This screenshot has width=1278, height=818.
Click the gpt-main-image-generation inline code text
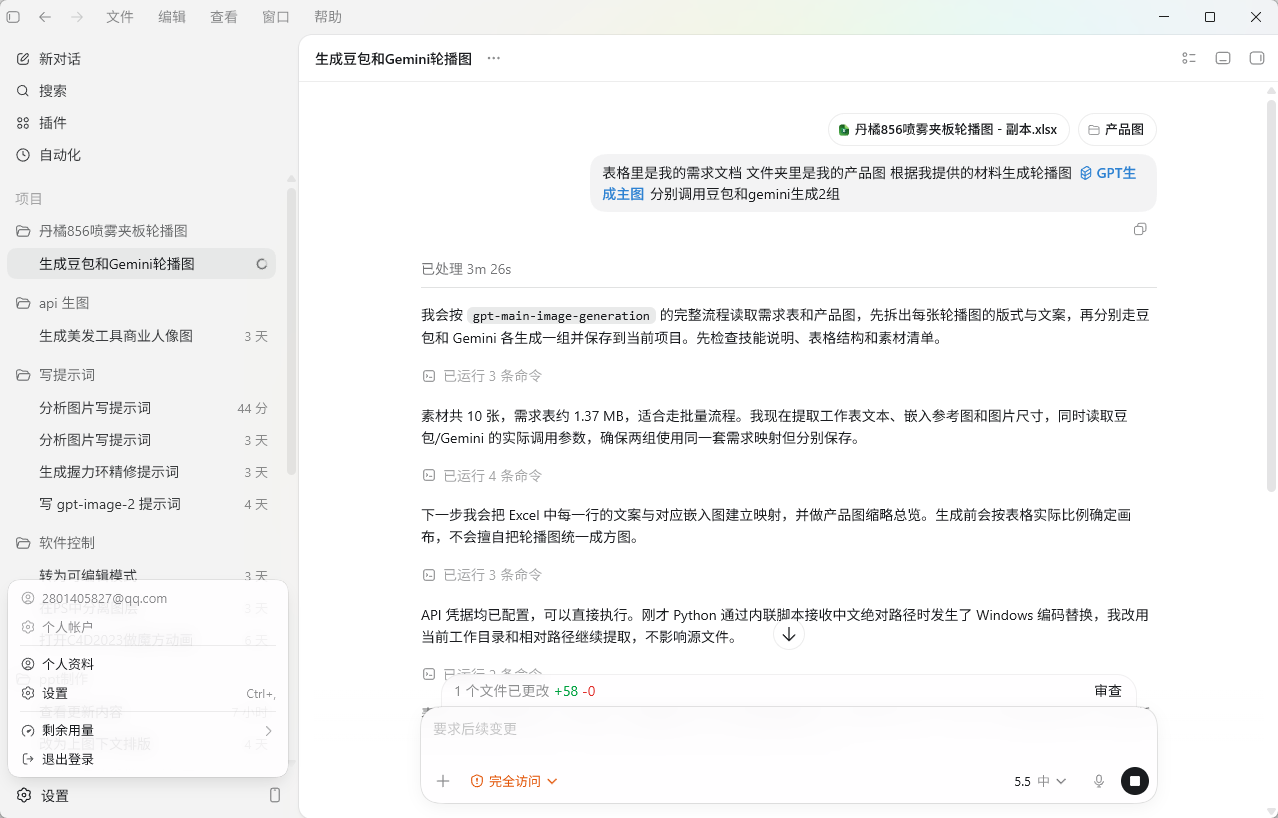(561, 315)
